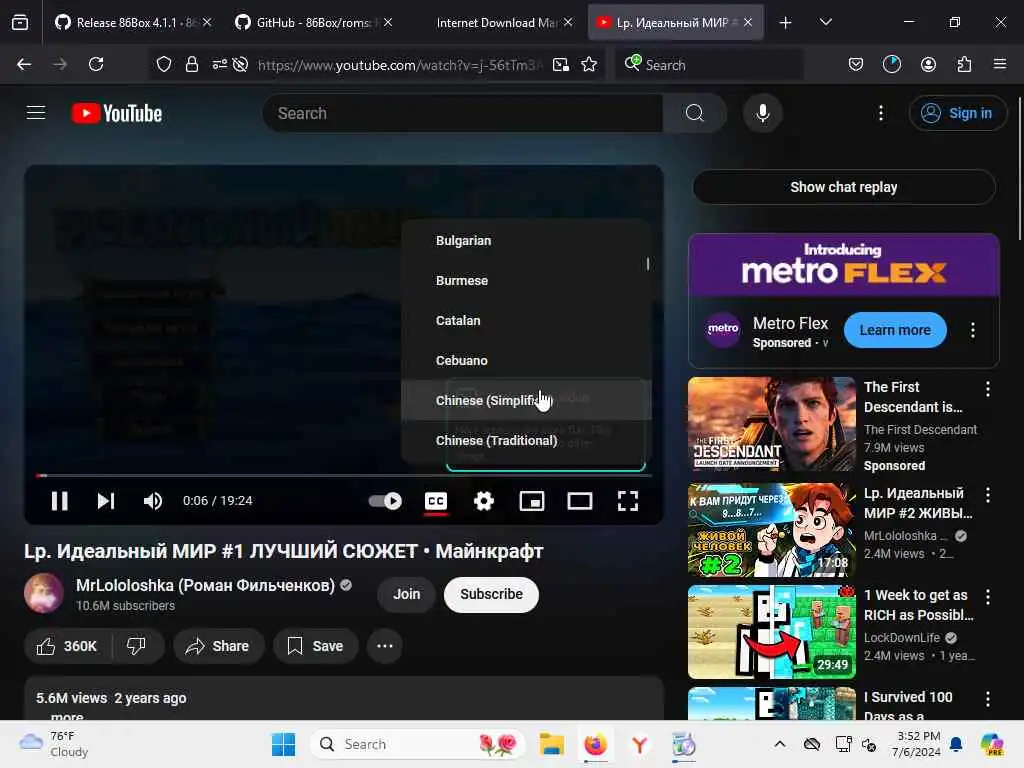Viewport: 1024px width, 768px height.
Task: Save page to Pocket
Action: tap(856, 64)
